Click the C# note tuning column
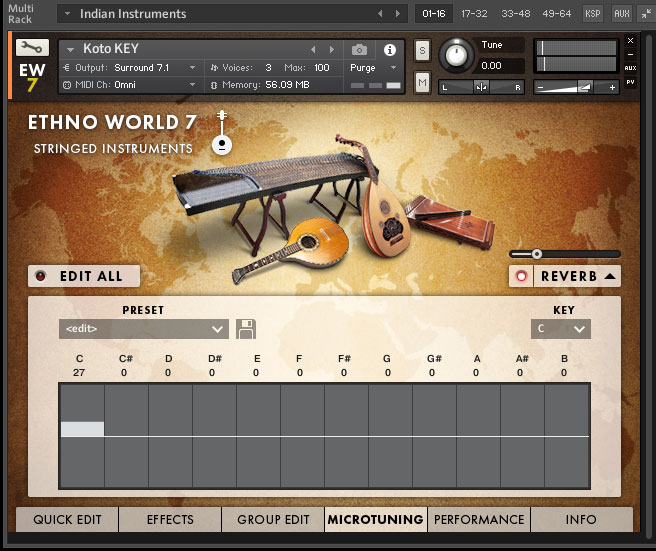The height and width of the screenshot is (551, 656). (x=126, y=436)
